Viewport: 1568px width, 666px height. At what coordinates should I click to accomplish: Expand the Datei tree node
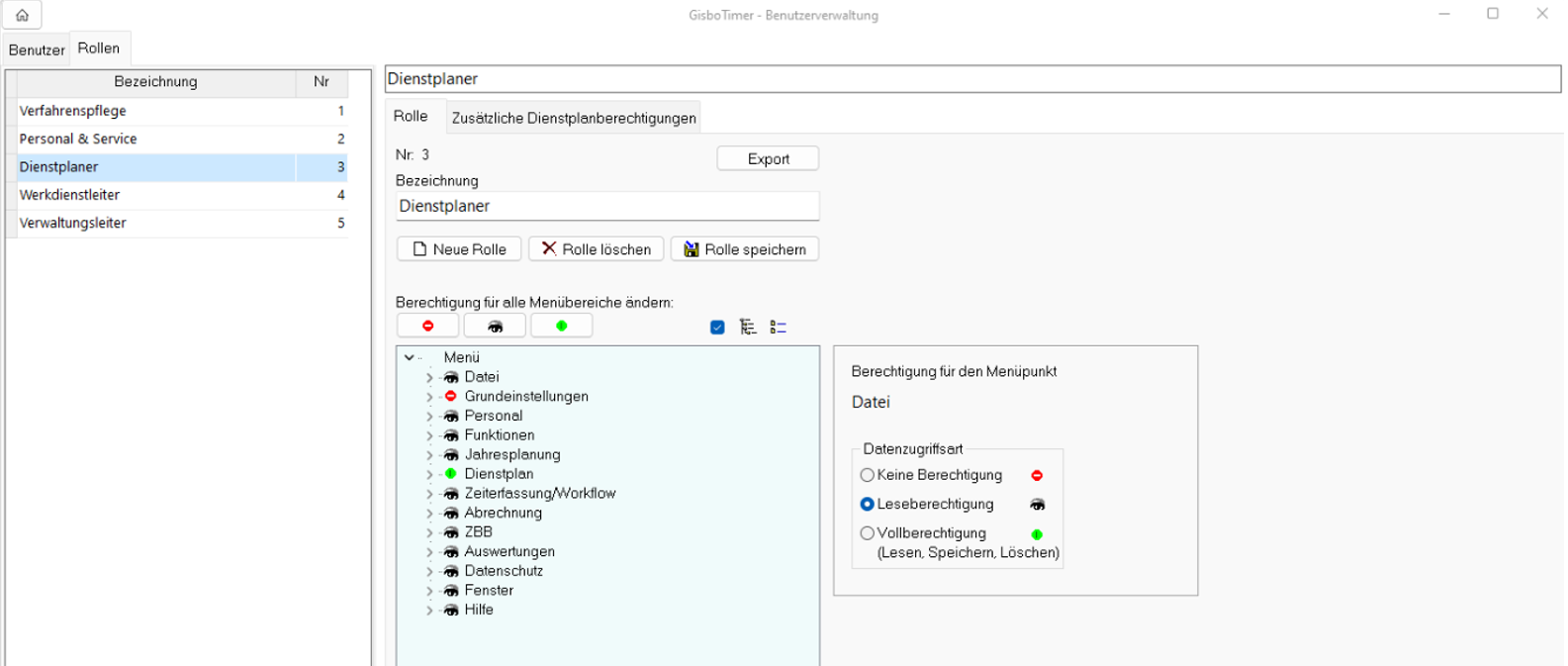[429, 377]
